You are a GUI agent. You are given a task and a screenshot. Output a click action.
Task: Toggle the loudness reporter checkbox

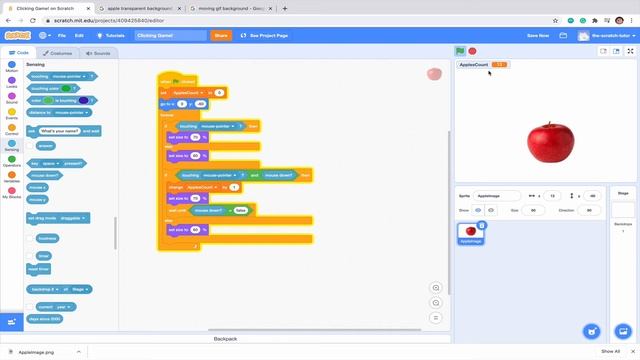[30, 238]
